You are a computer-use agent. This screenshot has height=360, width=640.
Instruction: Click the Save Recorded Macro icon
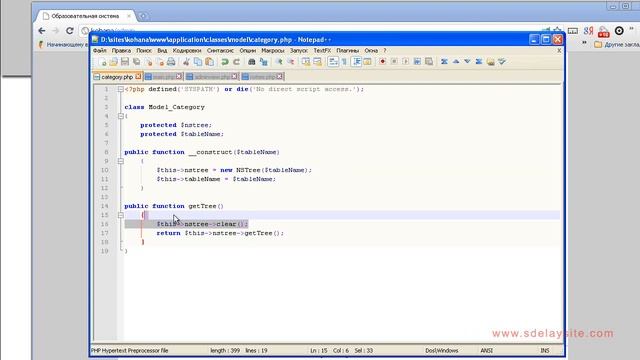point(429,62)
